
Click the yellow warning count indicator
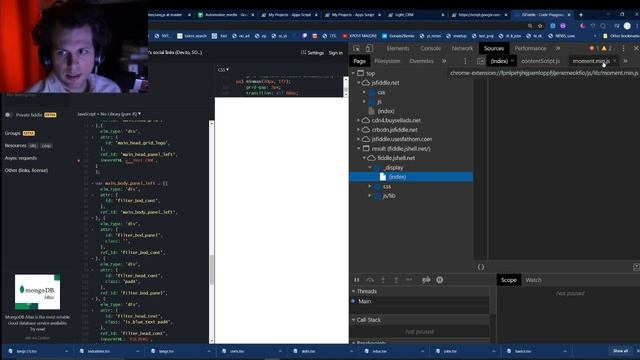click(x=607, y=48)
